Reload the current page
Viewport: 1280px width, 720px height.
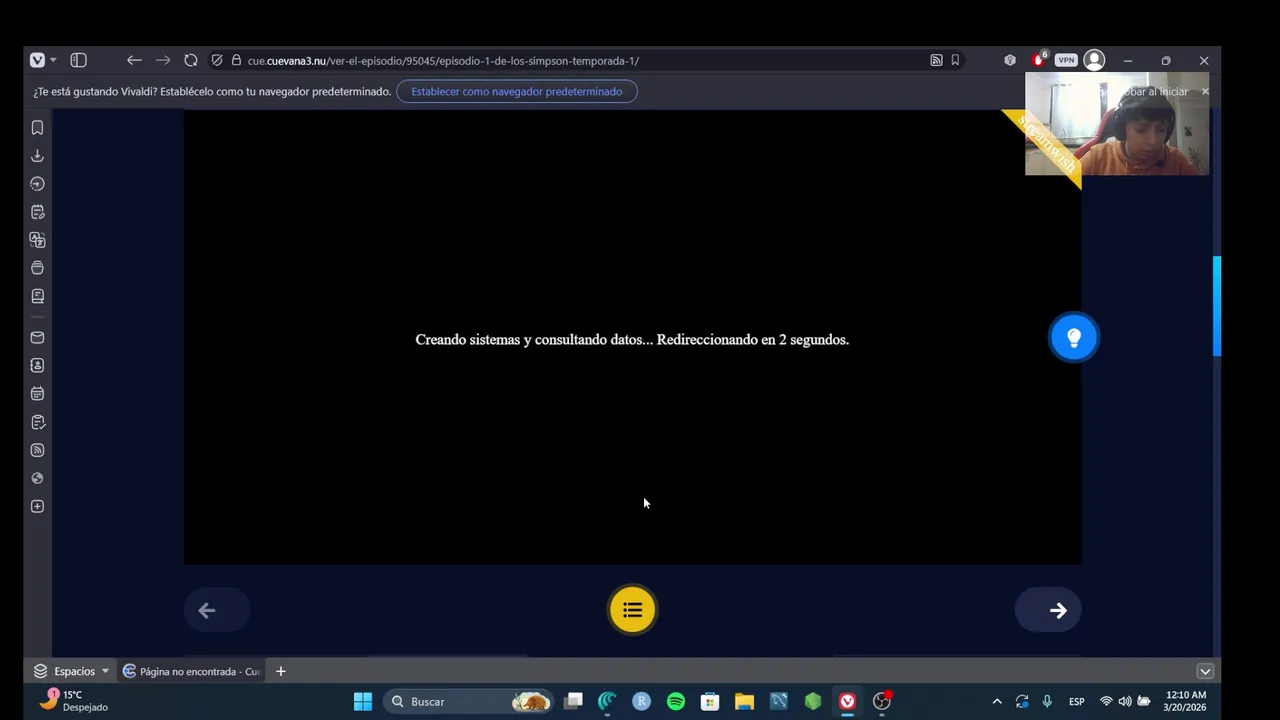coord(190,60)
